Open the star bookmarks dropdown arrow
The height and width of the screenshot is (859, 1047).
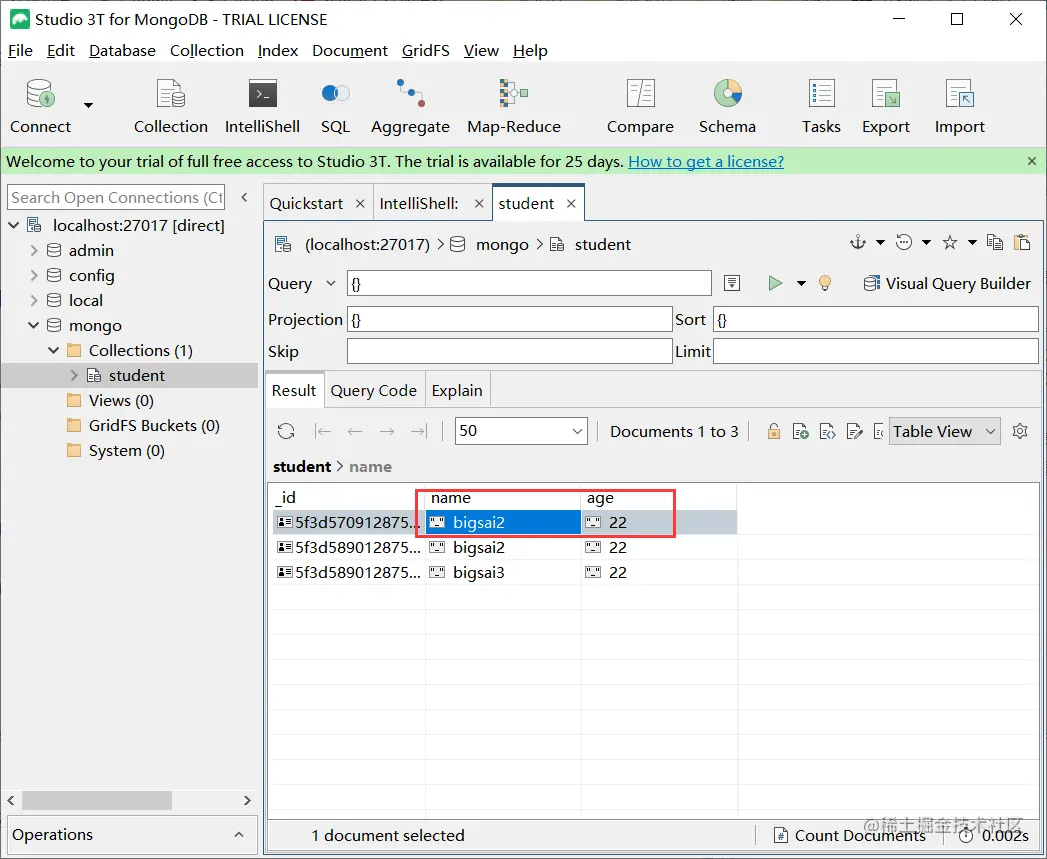(x=972, y=242)
